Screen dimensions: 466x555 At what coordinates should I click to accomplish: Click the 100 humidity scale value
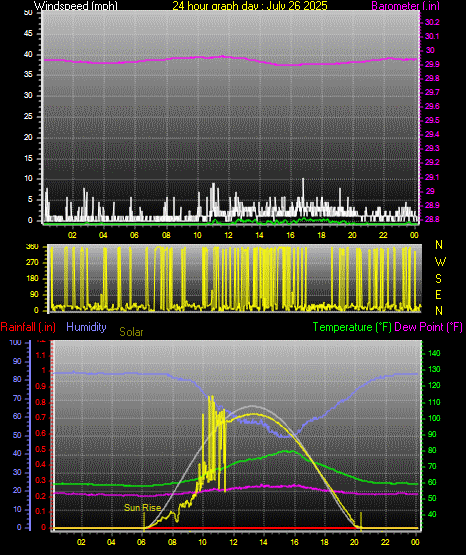pos(15,342)
